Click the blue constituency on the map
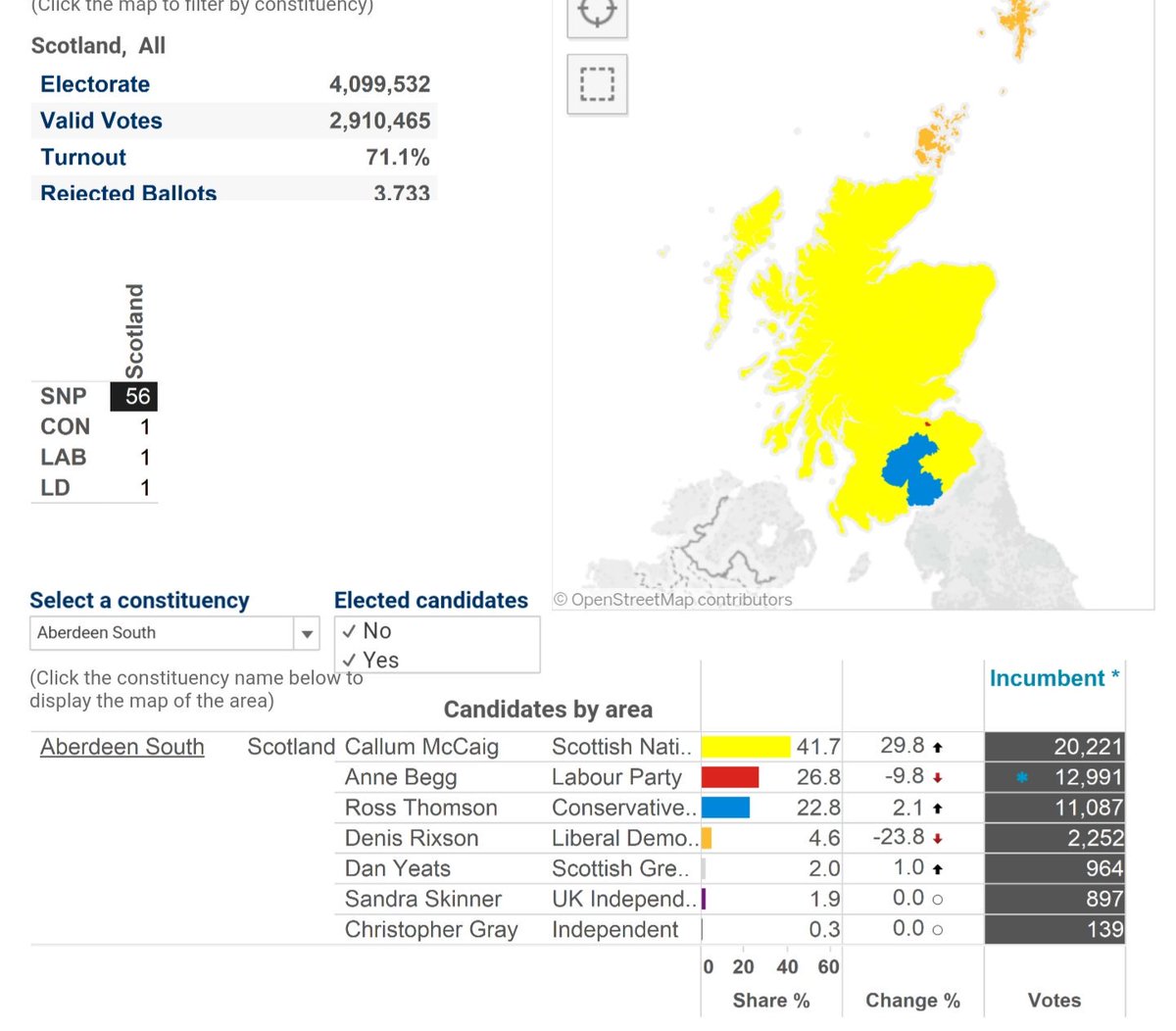Image resolution: width=1176 pixels, height=1031 pixels. (x=911, y=470)
